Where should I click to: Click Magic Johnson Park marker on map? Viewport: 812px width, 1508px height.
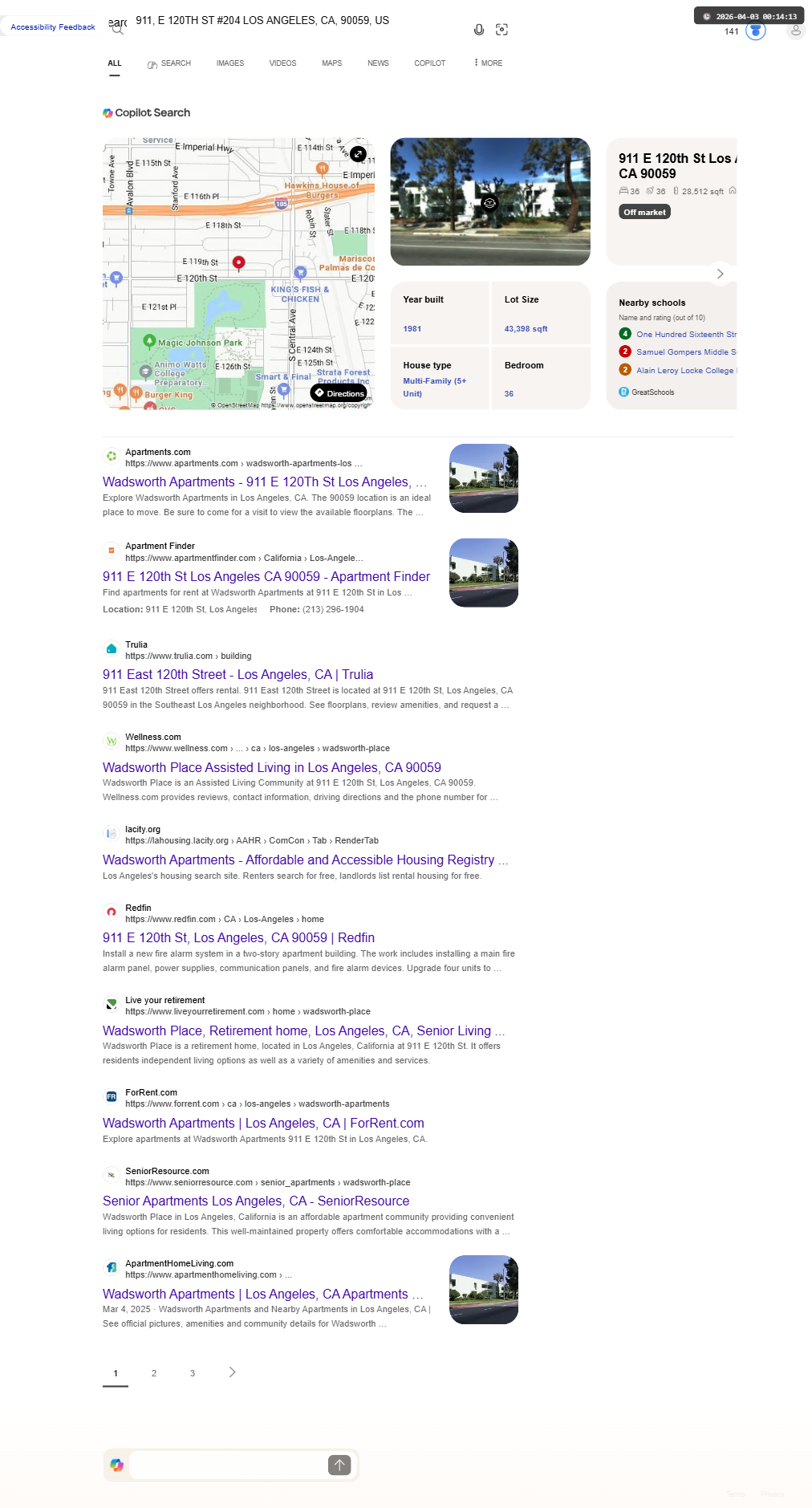[x=149, y=340]
